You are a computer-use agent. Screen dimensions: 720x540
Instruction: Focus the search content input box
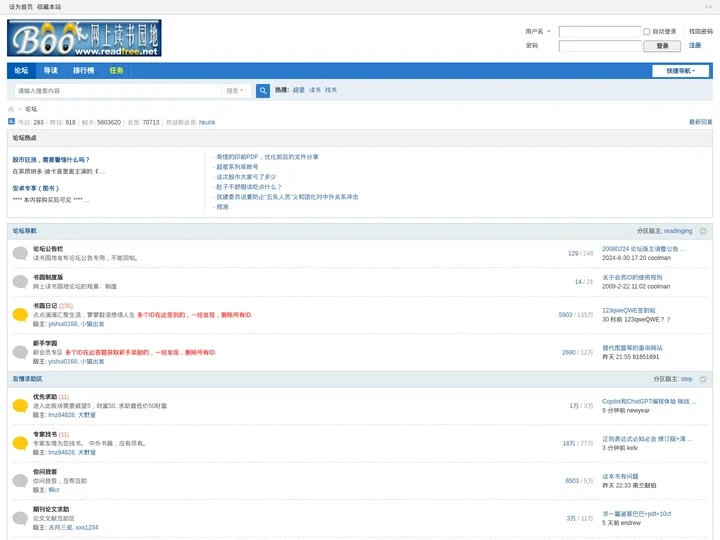tap(118, 90)
